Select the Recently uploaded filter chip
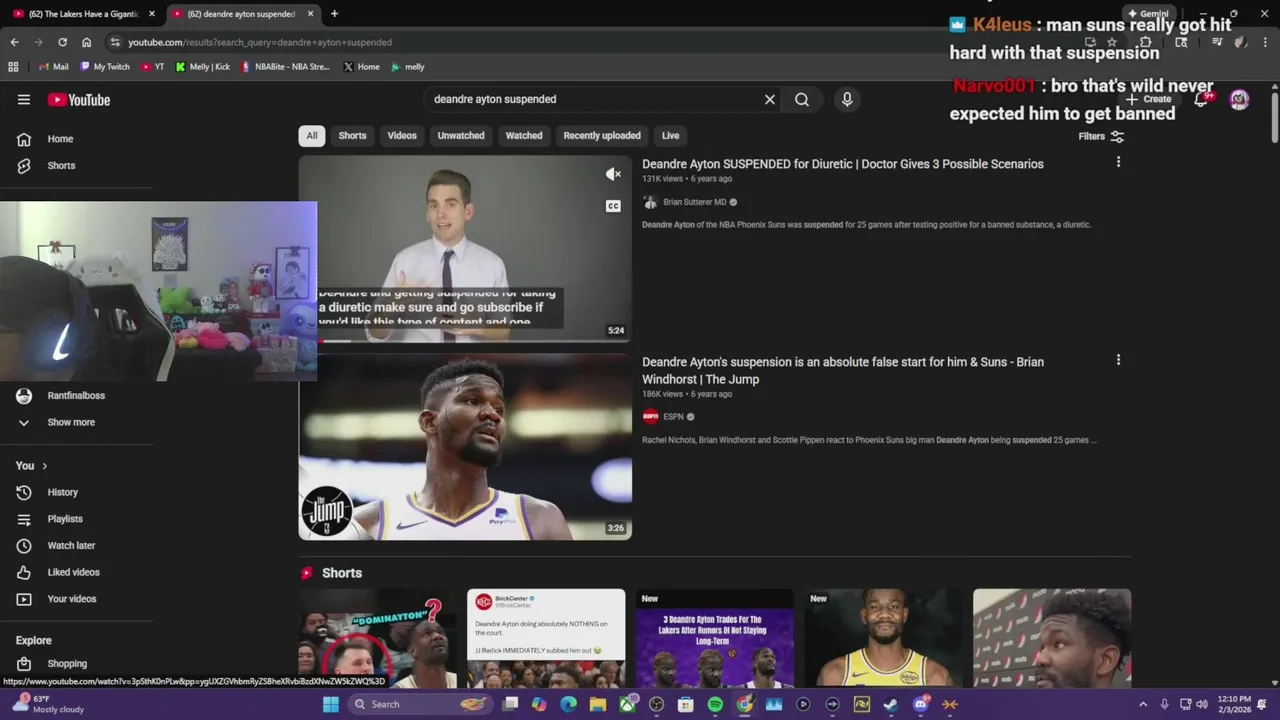The width and height of the screenshot is (1280, 720). (602, 135)
